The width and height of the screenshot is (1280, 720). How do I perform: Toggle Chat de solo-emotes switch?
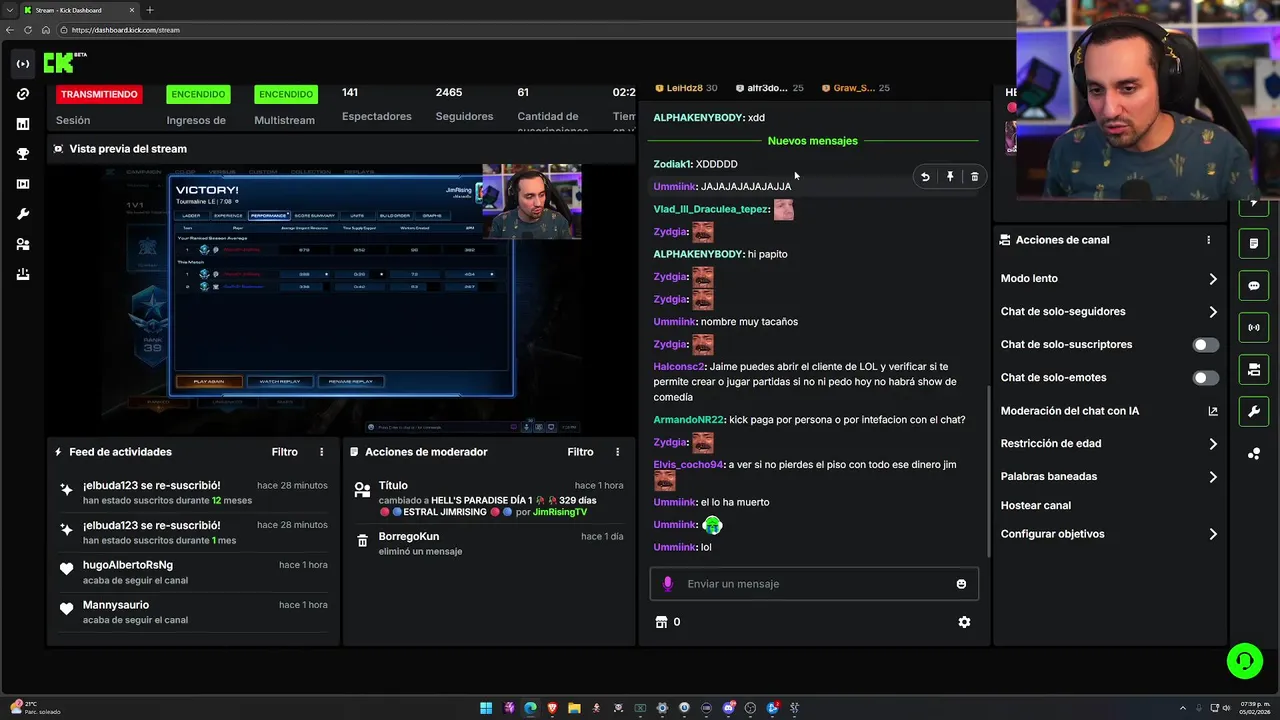pyautogui.click(x=1206, y=378)
